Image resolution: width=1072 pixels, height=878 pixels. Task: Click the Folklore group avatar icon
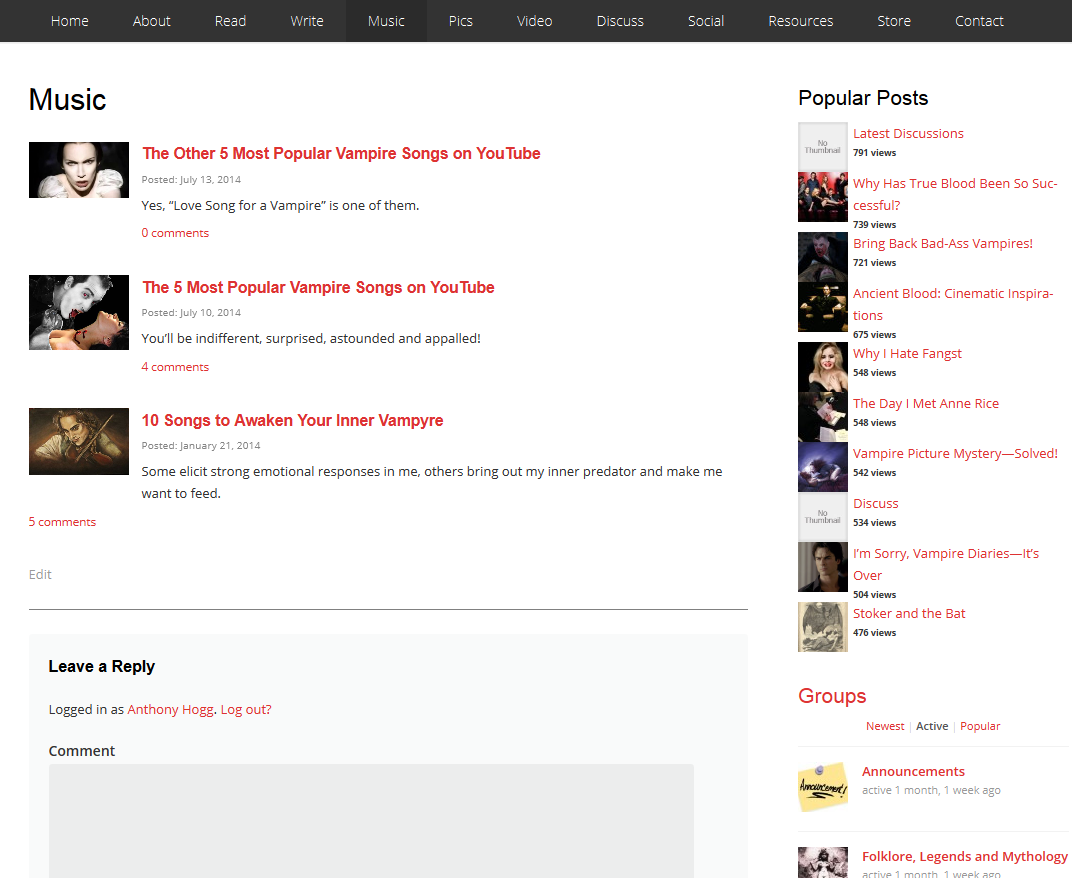pyautogui.click(x=822, y=862)
